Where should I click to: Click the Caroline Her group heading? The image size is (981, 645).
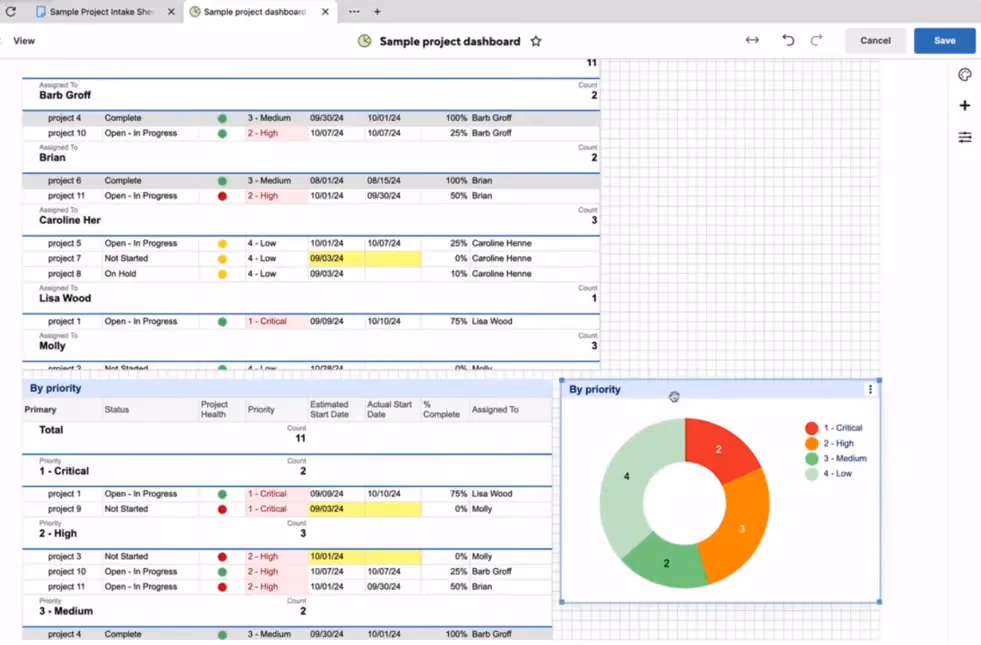[x=69, y=220]
